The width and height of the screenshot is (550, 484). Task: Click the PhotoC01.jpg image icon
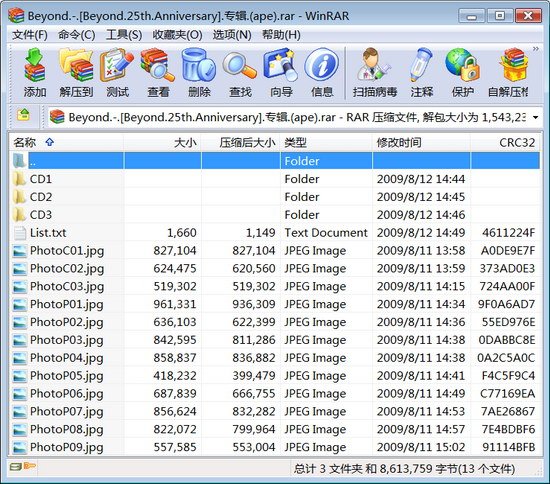(19, 250)
